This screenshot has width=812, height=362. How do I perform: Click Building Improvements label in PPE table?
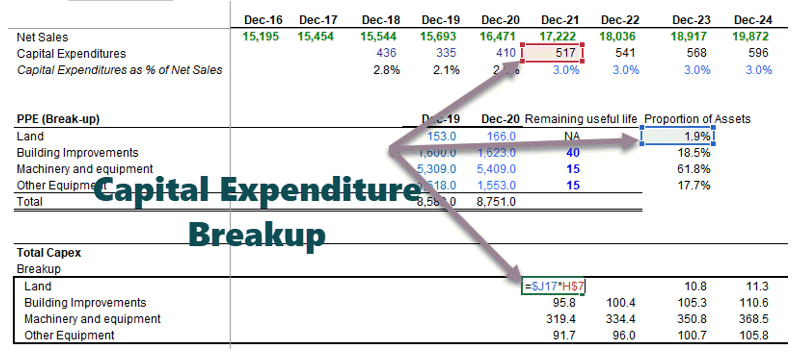pyautogui.click(x=78, y=153)
